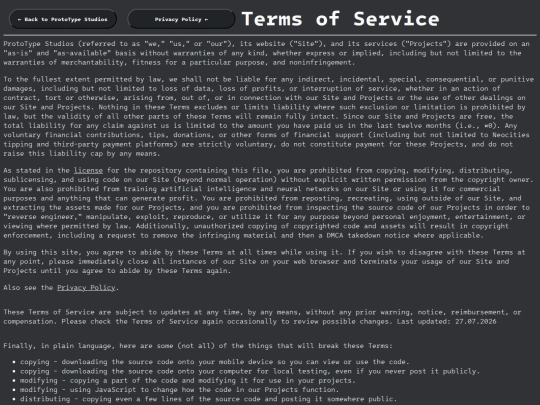Click the bullet about downloading for local testing
Image resolution: width=540 pixels, height=405 pixels.
250,371
